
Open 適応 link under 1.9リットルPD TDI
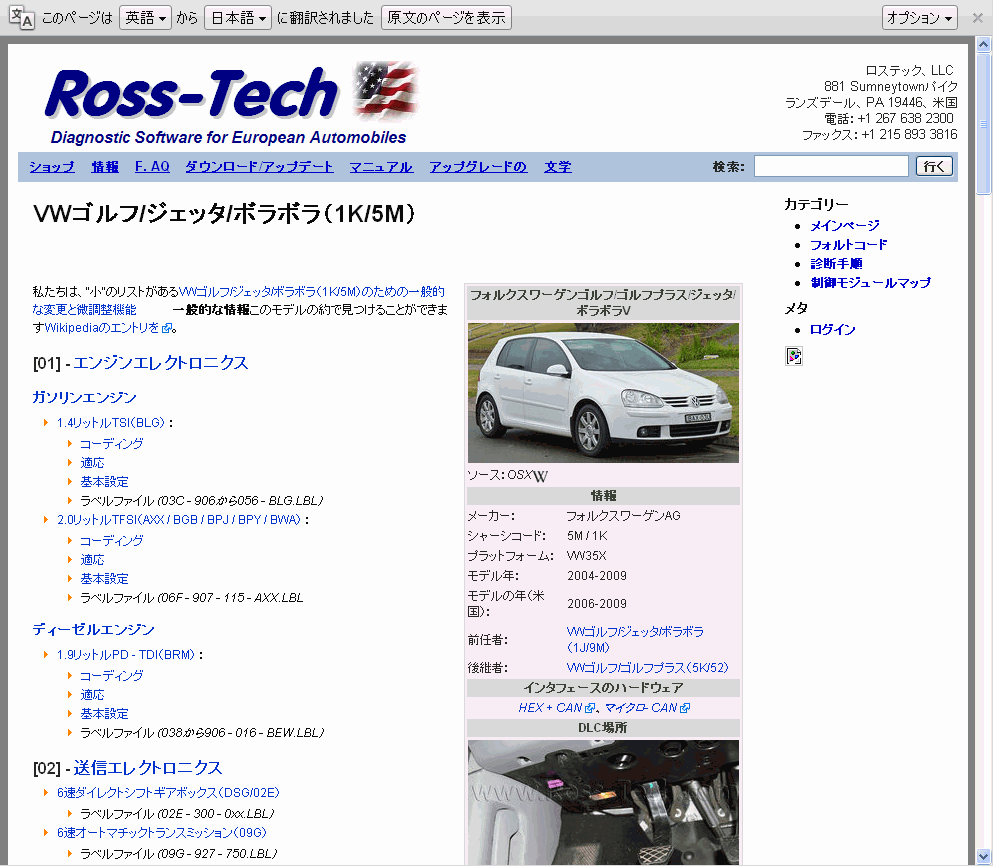pyautogui.click(x=92, y=694)
